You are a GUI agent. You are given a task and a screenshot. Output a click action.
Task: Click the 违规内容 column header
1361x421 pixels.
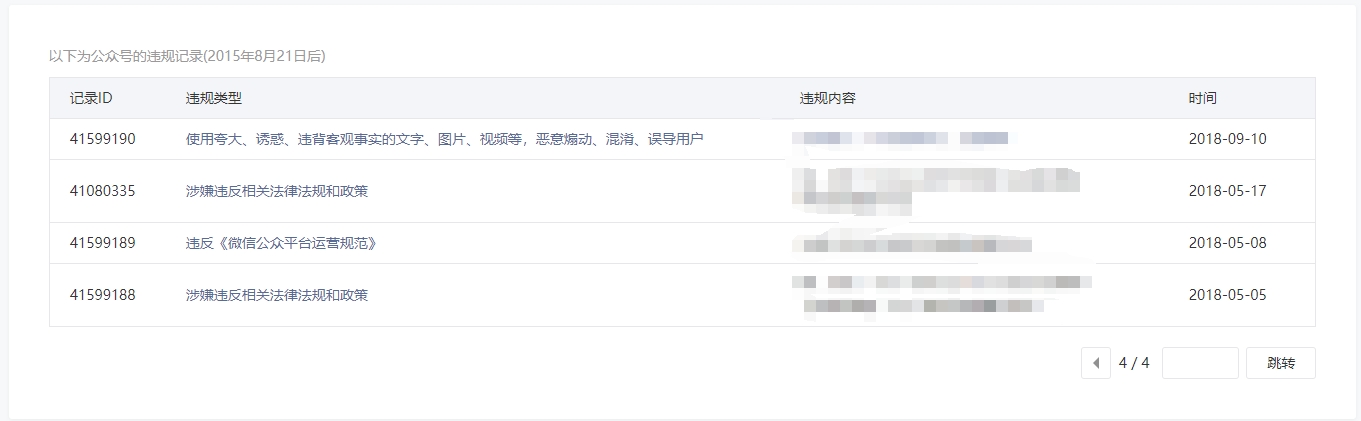click(x=828, y=98)
